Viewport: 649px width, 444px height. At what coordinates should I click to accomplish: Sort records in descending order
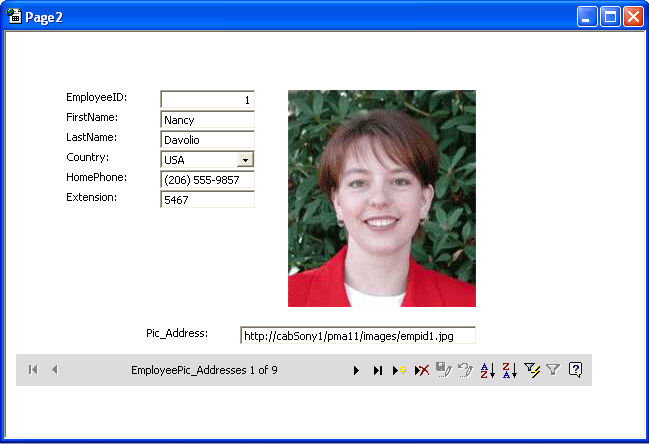tap(509, 370)
